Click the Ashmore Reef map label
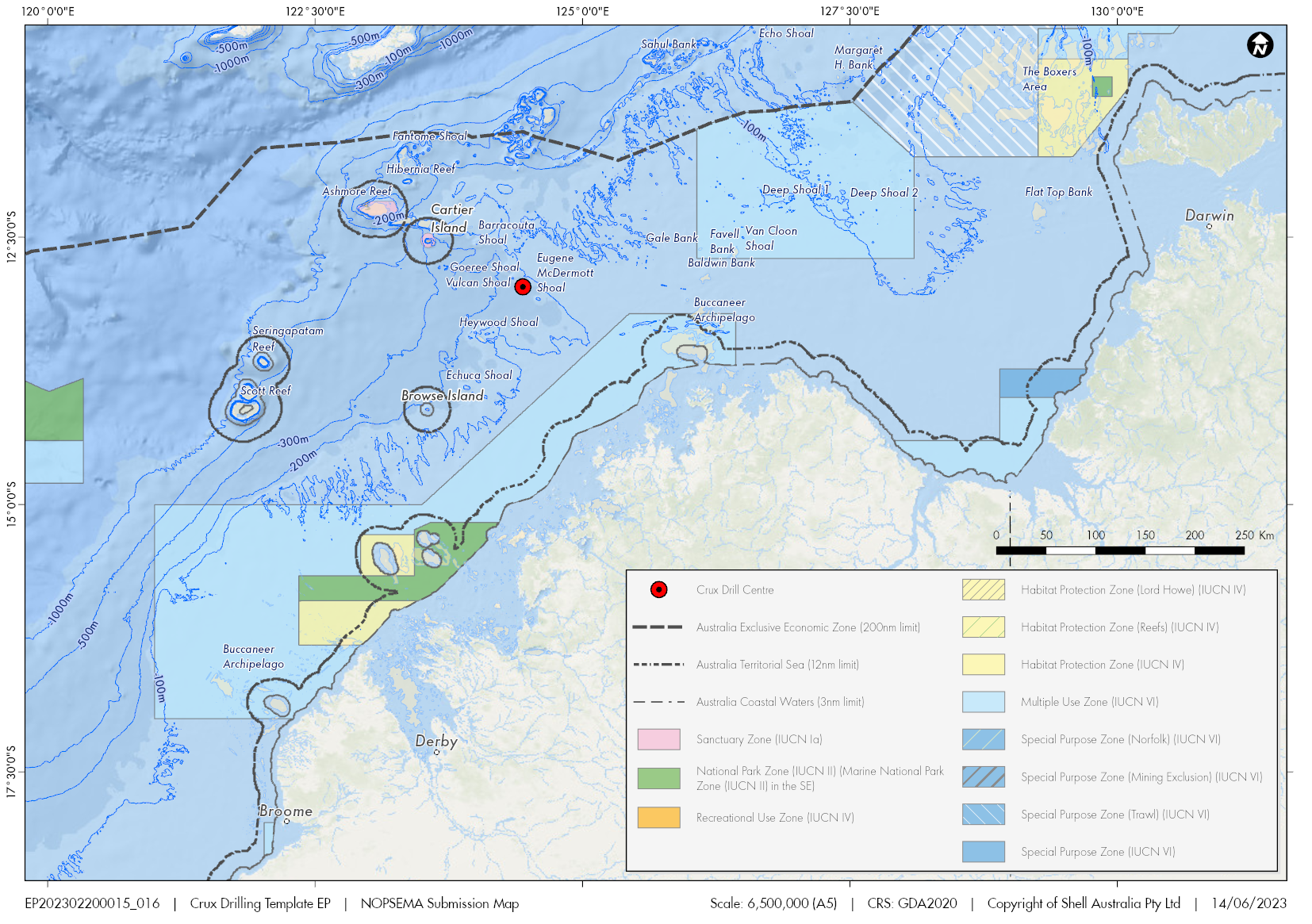Screen dimensions: 1312x924 (x=357, y=191)
